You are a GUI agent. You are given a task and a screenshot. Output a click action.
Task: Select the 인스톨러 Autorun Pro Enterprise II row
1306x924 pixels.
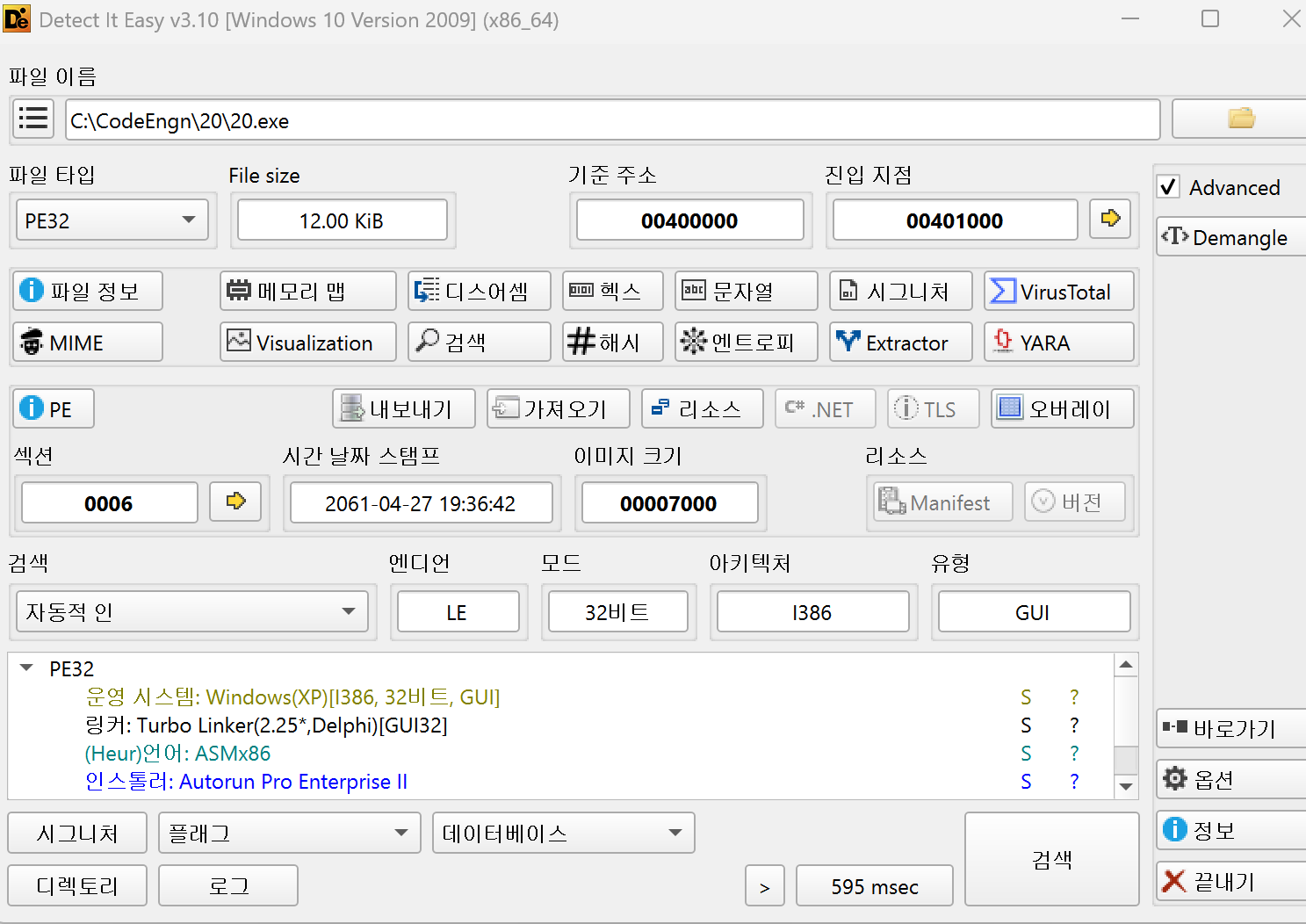560,781
